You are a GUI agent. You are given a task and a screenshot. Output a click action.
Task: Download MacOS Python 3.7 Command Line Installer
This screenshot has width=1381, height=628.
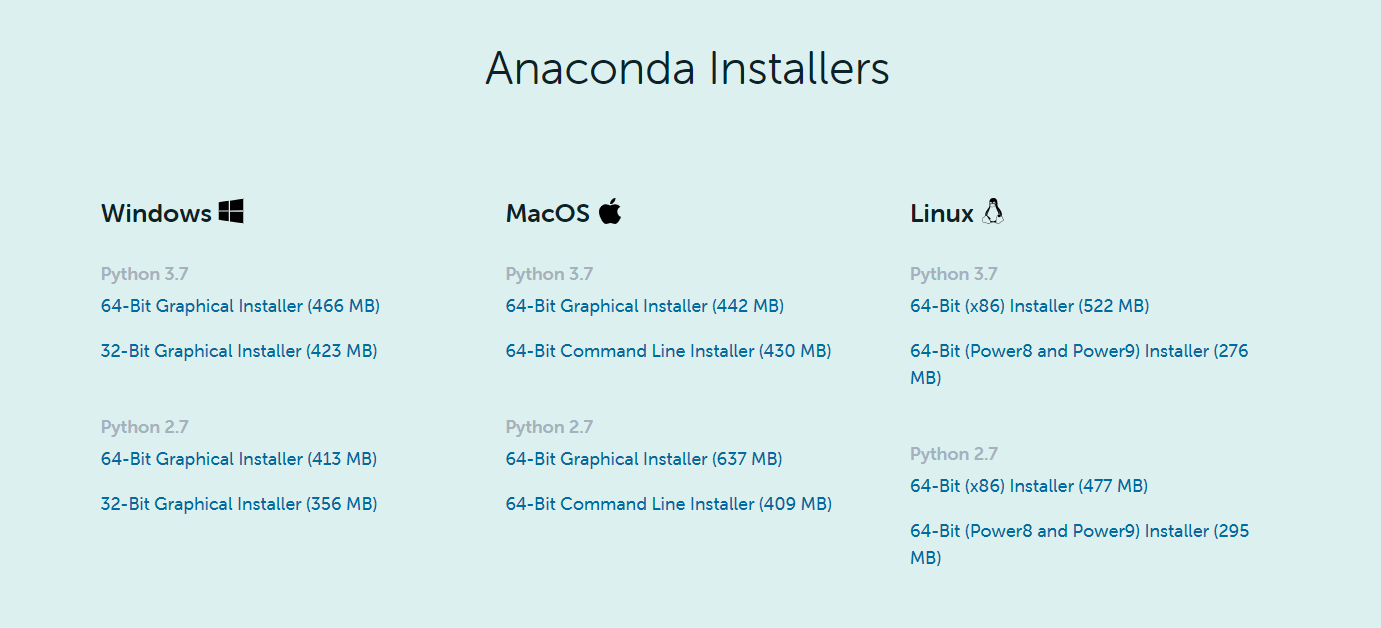668,351
